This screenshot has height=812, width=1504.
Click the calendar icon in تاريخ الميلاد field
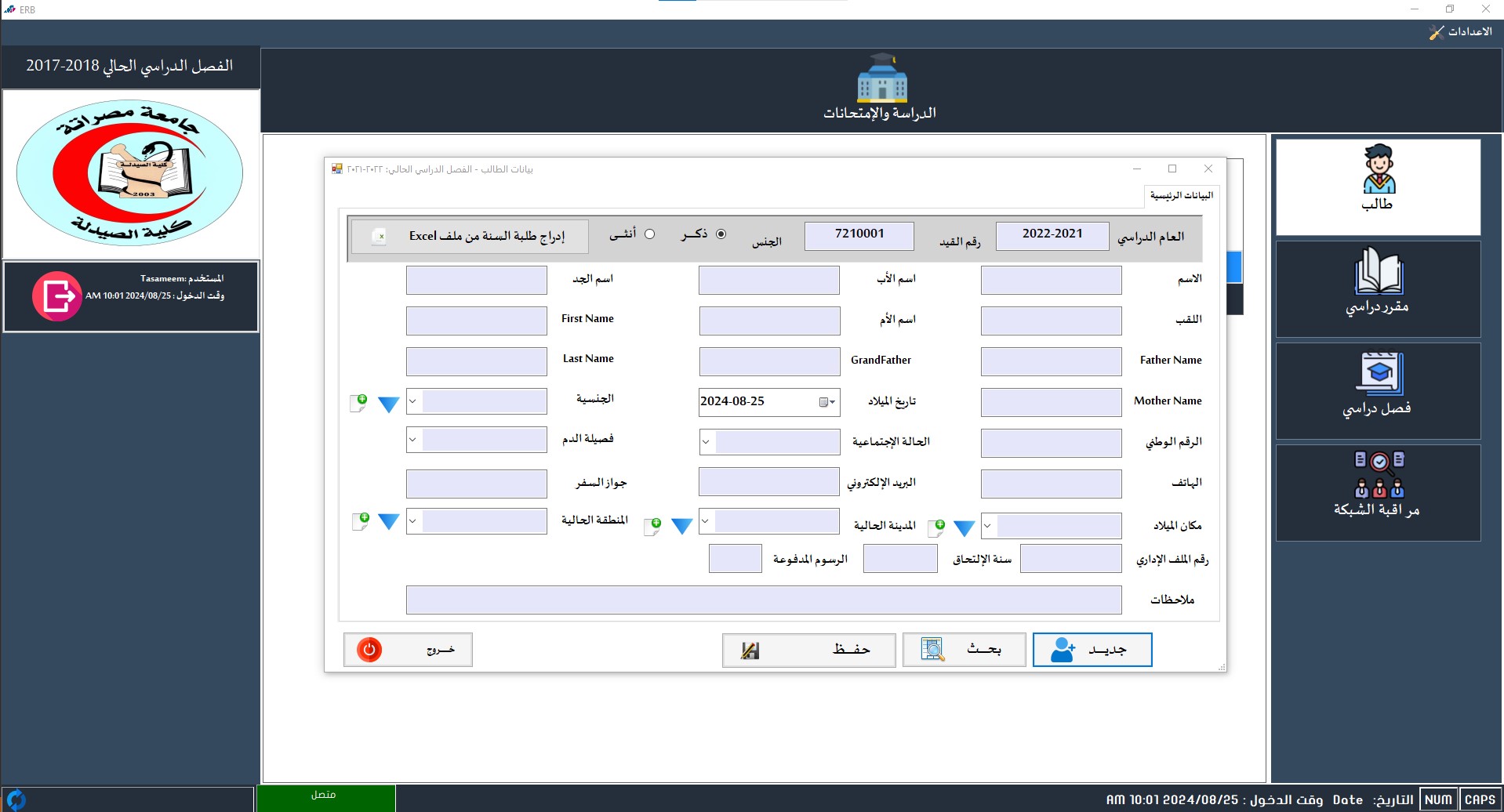(x=824, y=402)
